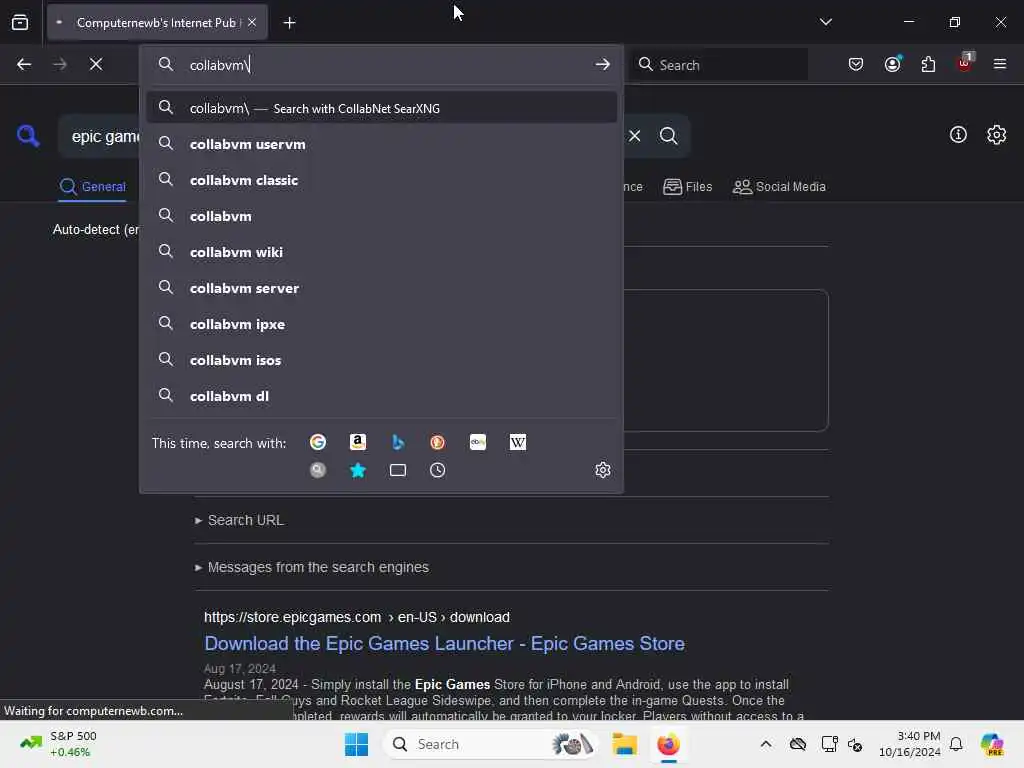Search this time with DuckDuckGo
Screen dimensions: 1024x768
pos(438,443)
